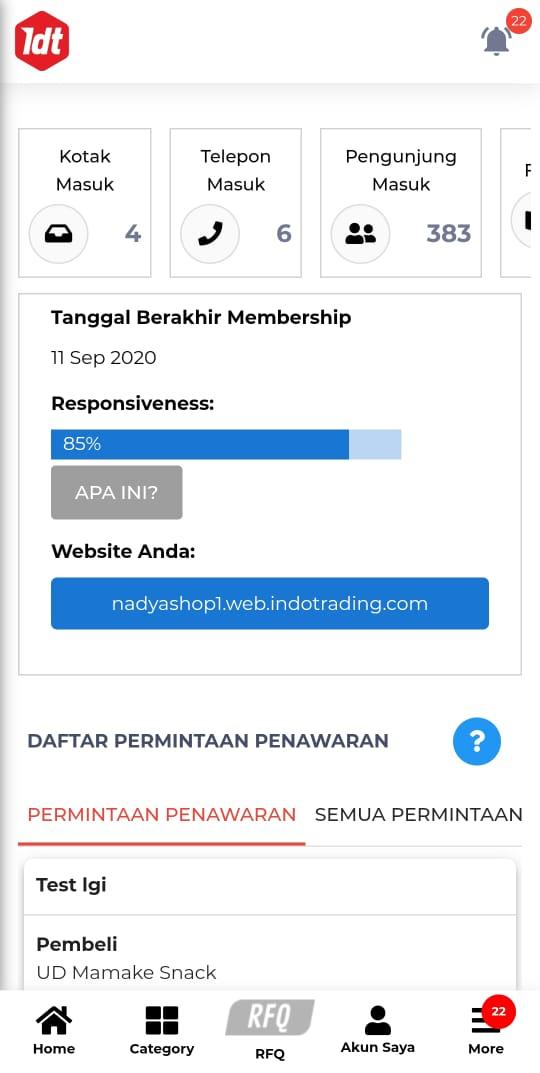Screen dimensions: 540x1073
Task: Open Category grid icon in bottom bar
Action: (162, 1030)
